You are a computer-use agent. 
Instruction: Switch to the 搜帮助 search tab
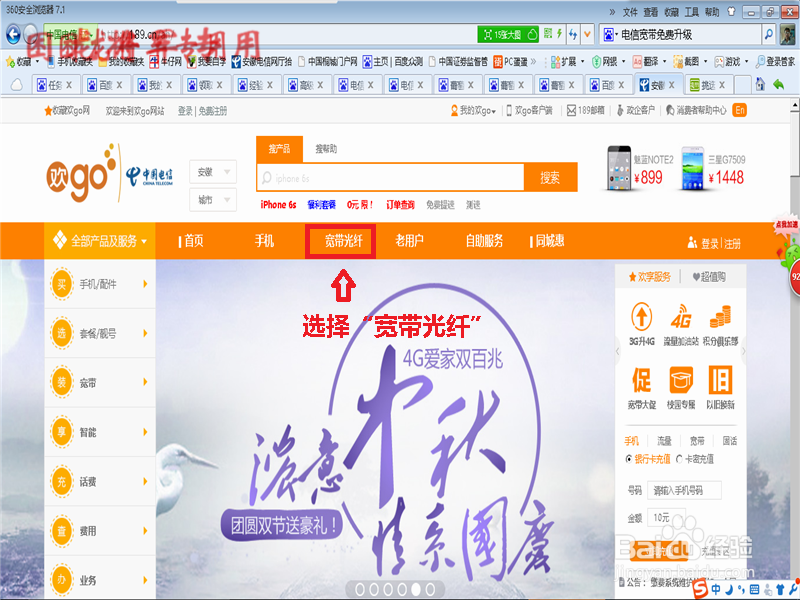(x=326, y=149)
